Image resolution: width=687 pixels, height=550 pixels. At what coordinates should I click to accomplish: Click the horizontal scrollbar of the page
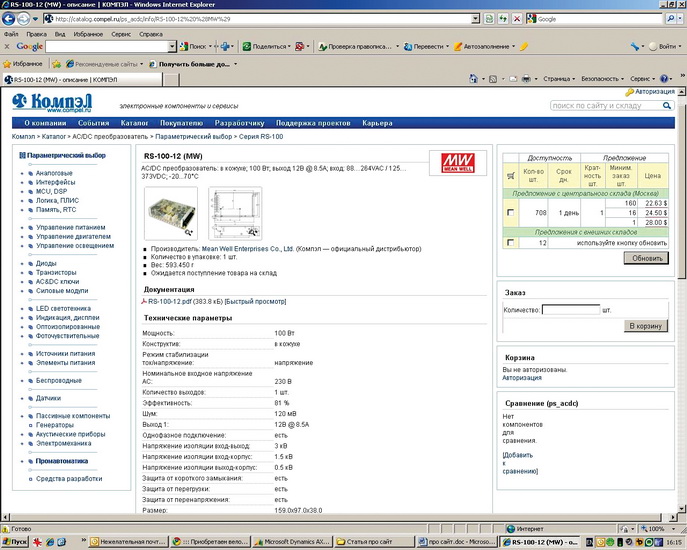[x=335, y=518]
